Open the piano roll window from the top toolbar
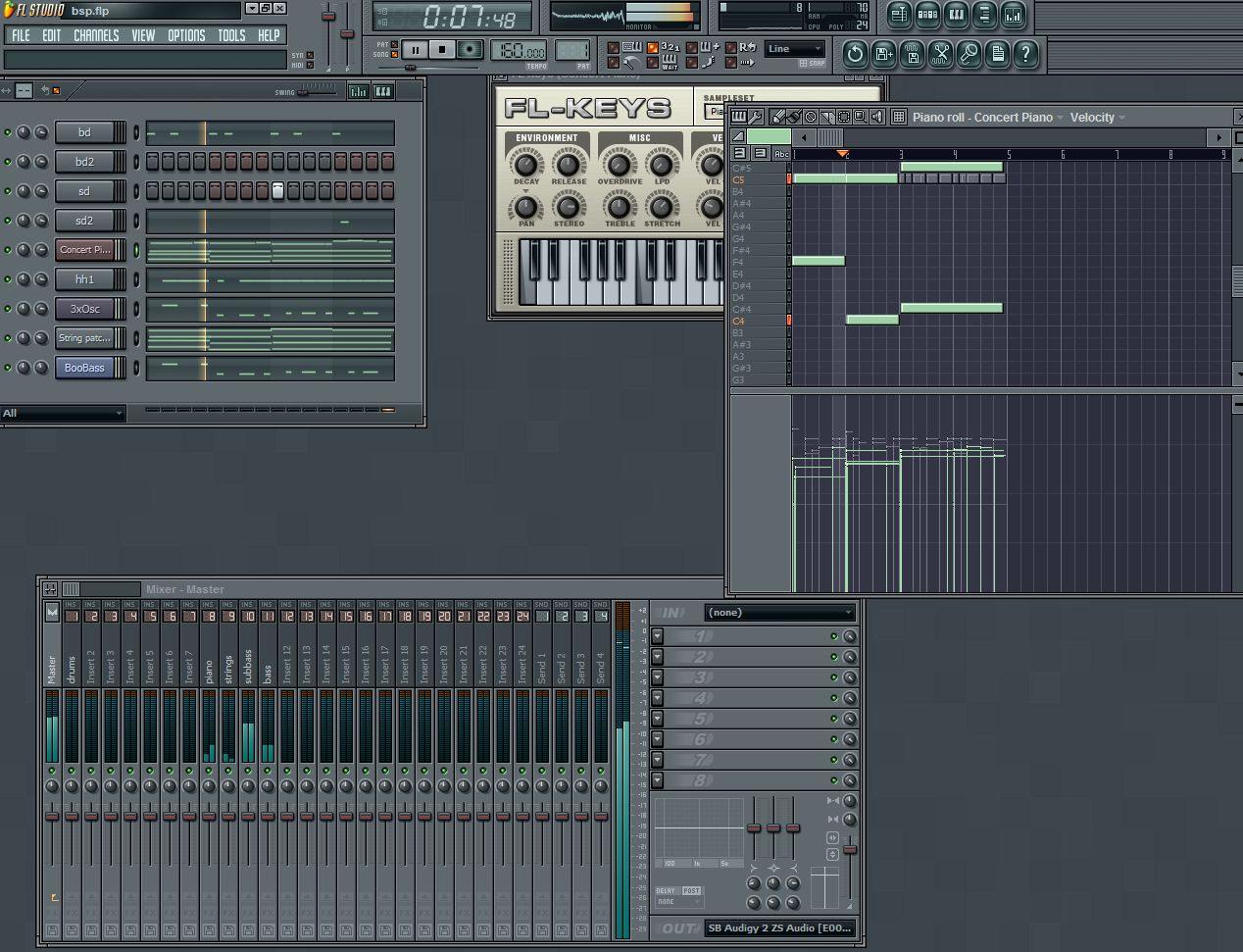This screenshot has width=1243, height=952. pyautogui.click(x=956, y=15)
